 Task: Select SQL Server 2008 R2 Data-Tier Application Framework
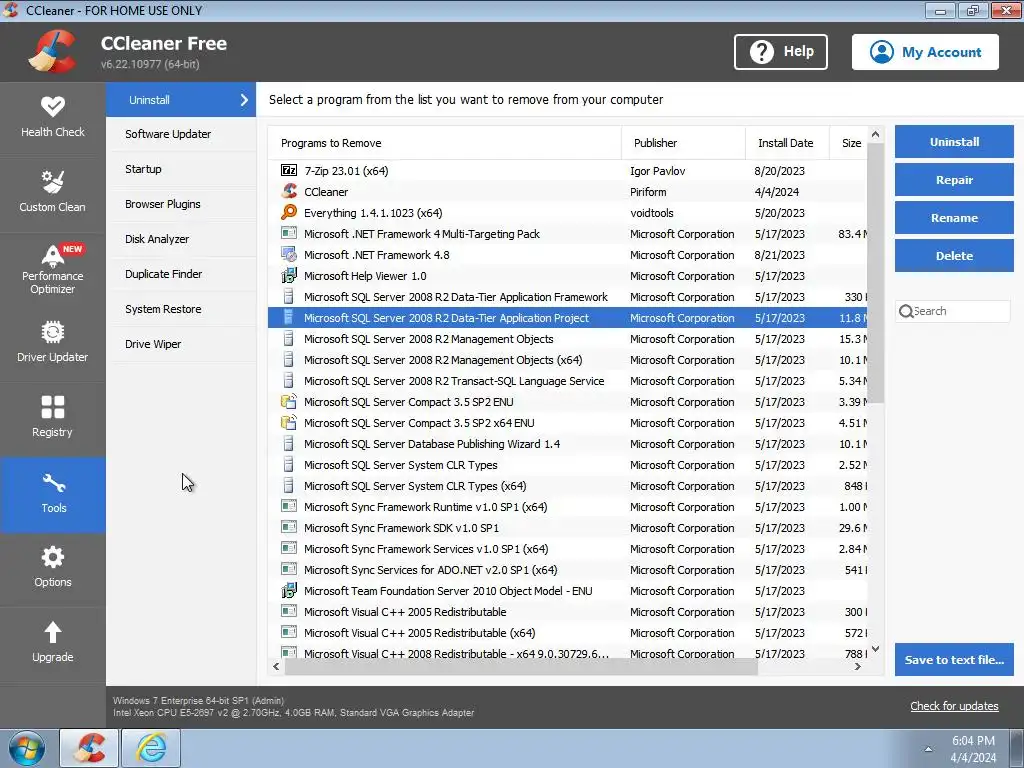click(x=568, y=296)
